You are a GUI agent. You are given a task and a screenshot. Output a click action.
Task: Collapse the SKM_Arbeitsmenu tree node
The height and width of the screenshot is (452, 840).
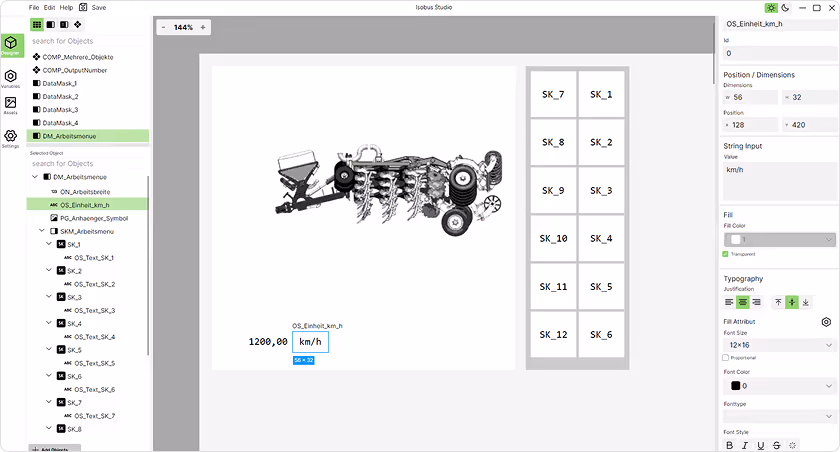tap(42, 231)
